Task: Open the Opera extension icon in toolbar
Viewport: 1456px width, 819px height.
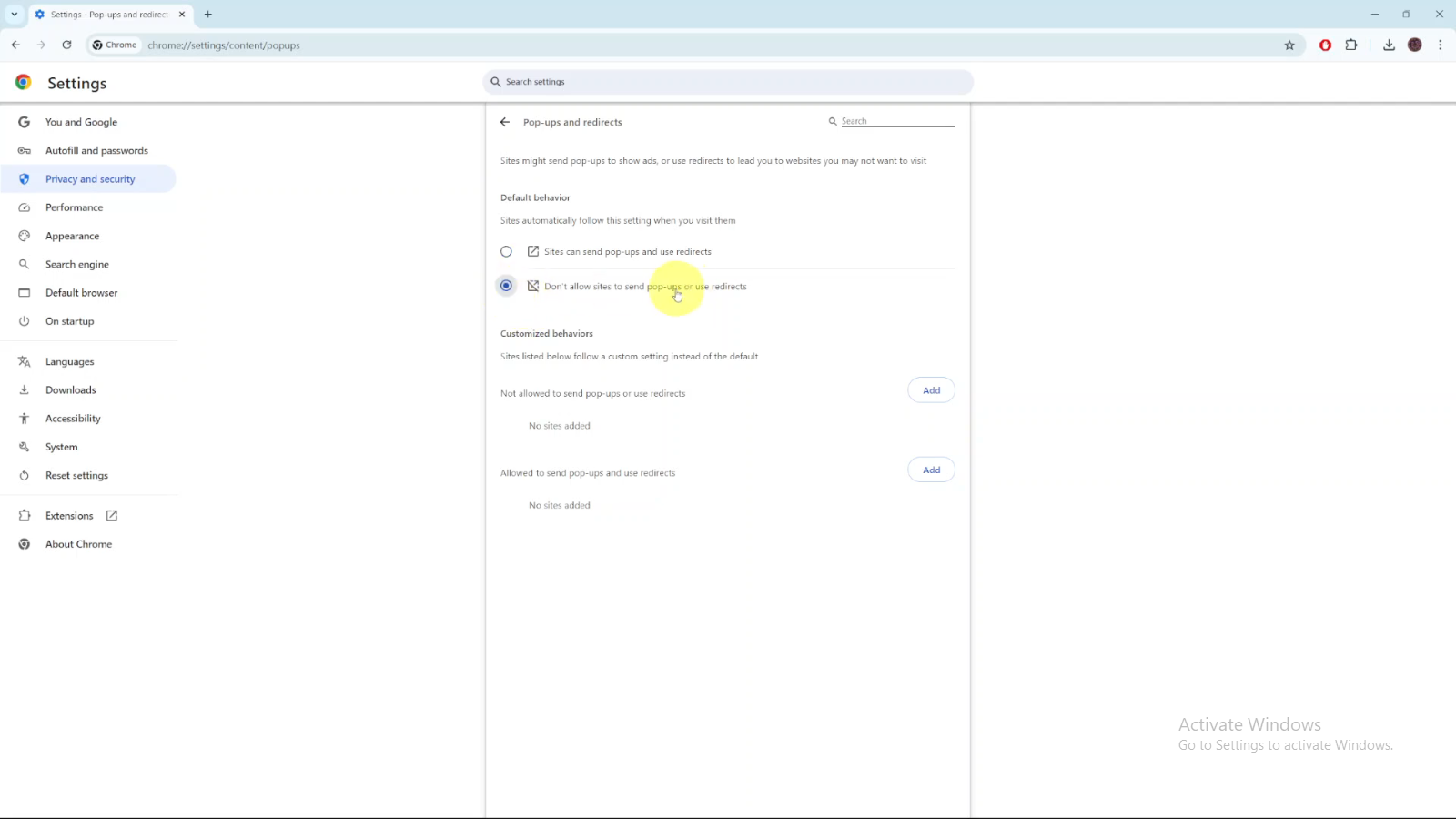Action: point(1325,45)
